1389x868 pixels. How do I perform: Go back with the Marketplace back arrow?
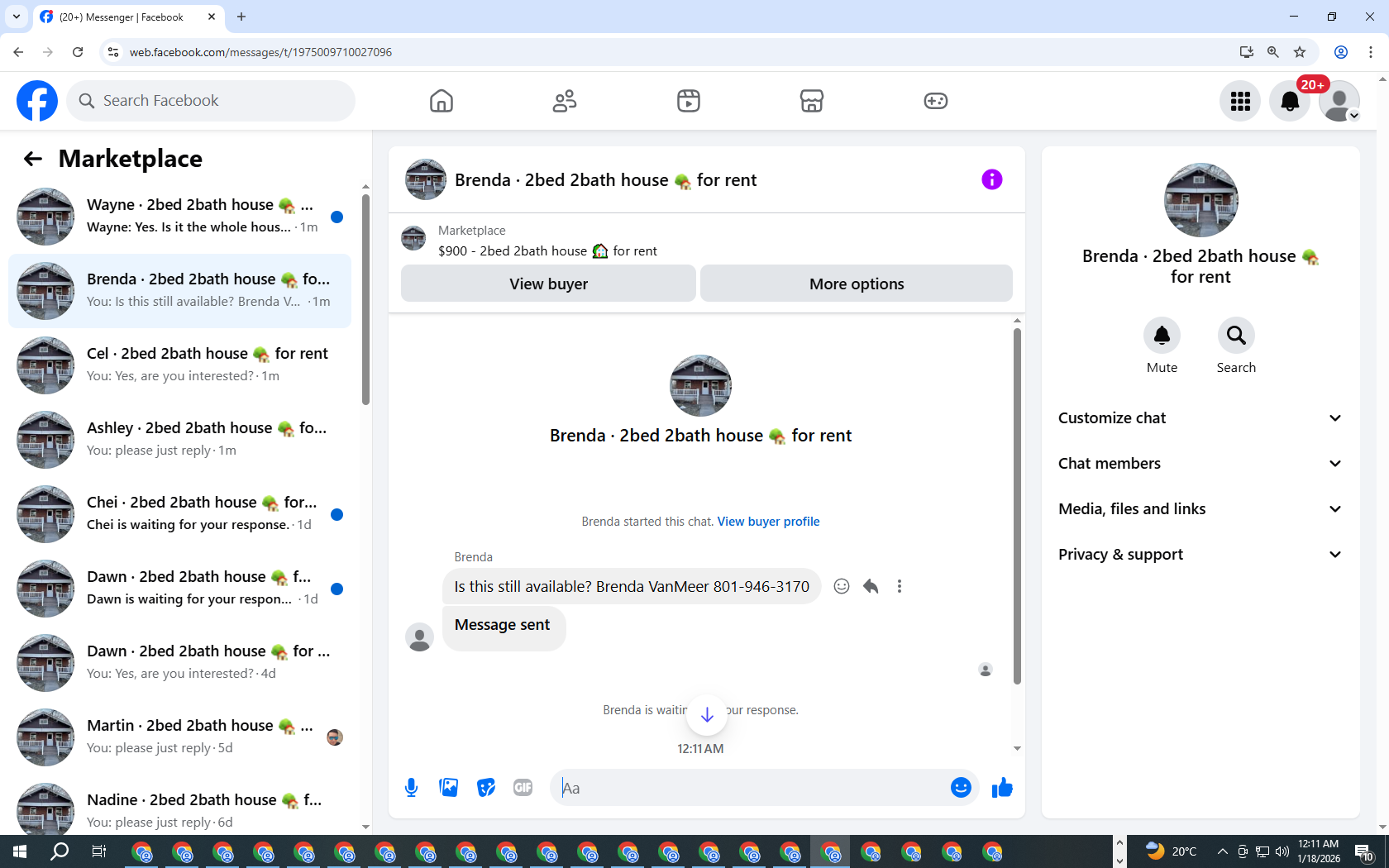pos(33,159)
